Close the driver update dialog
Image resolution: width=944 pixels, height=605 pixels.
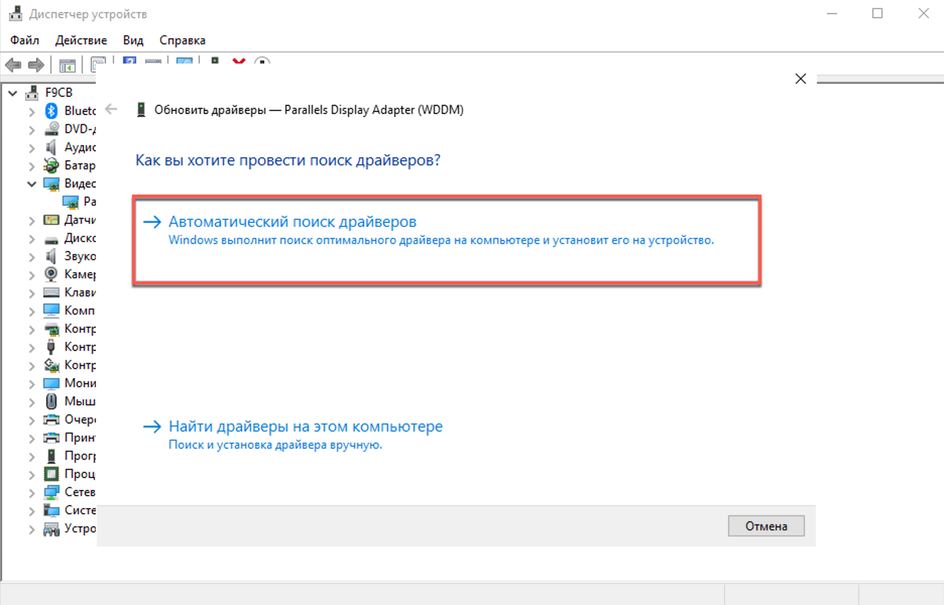(801, 79)
